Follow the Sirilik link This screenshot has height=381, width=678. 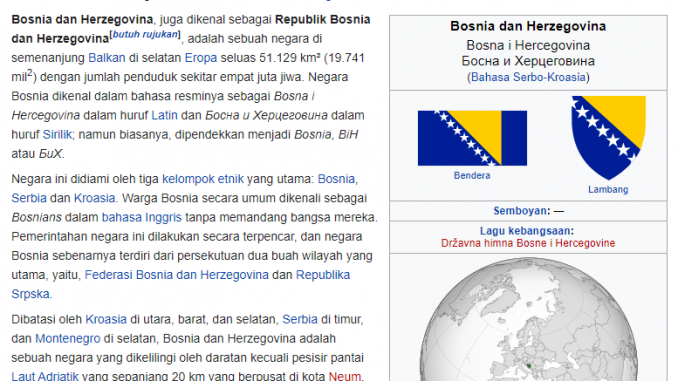pos(57,134)
